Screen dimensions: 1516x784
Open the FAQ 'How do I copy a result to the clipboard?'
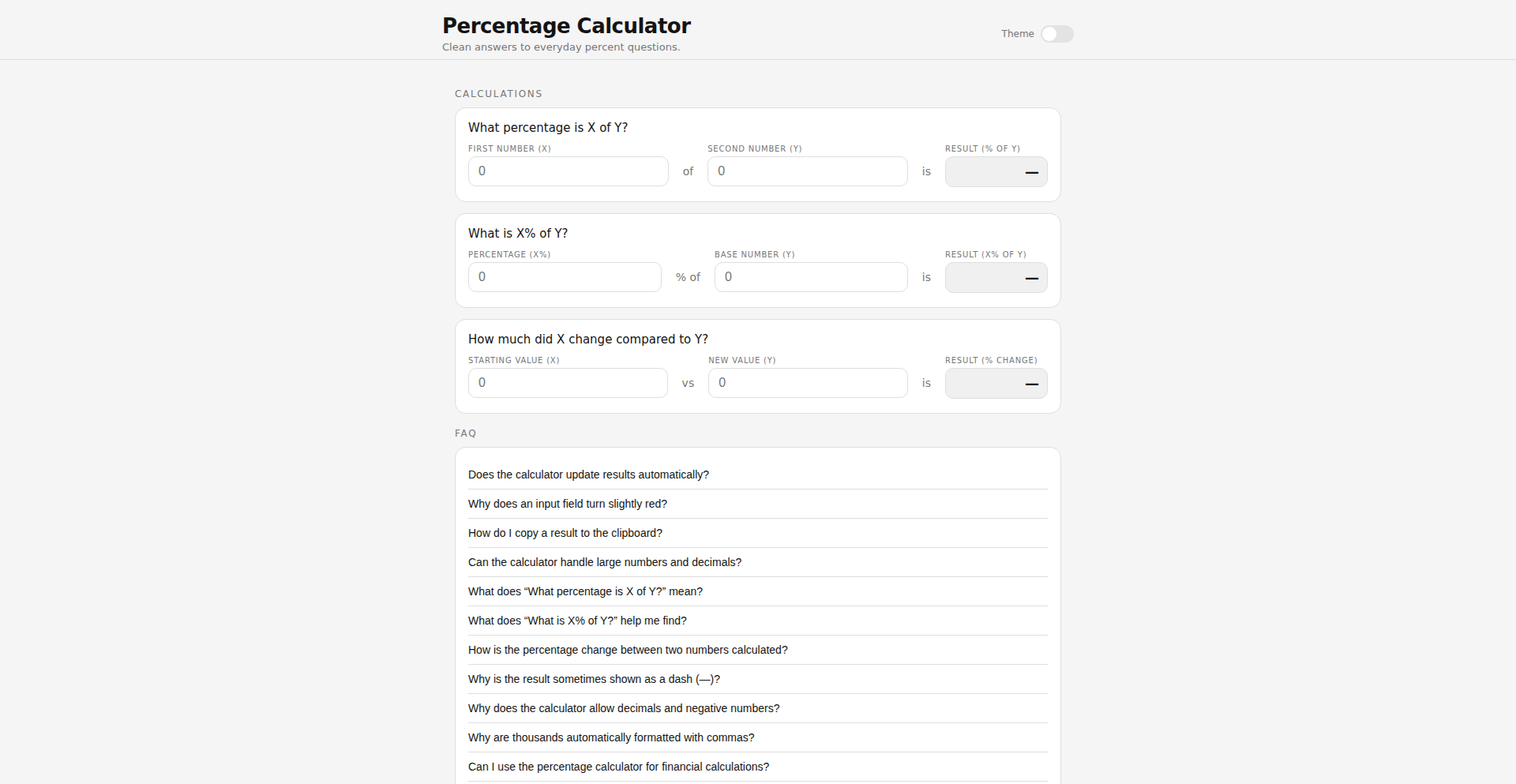coord(565,533)
